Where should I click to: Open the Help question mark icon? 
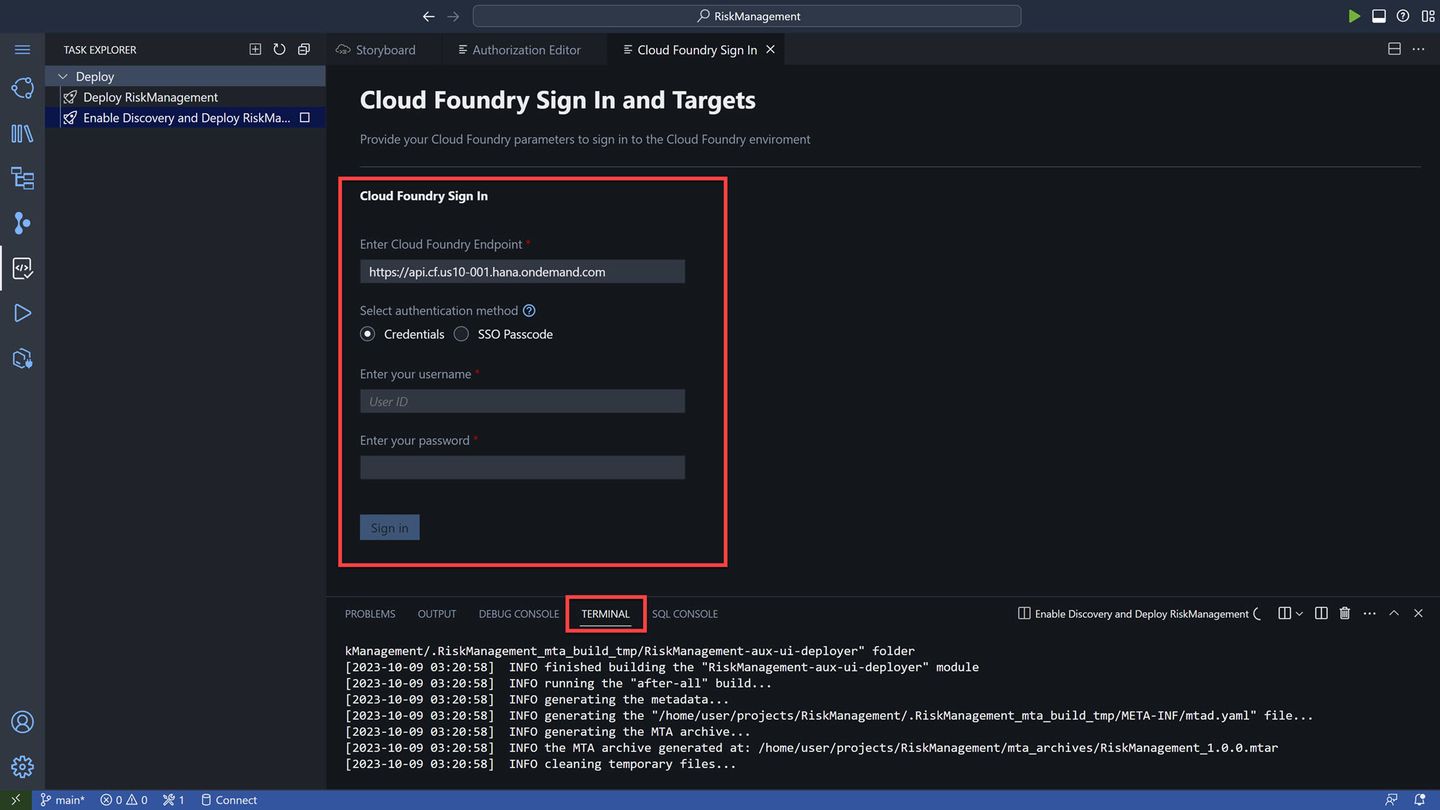(1403, 16)
